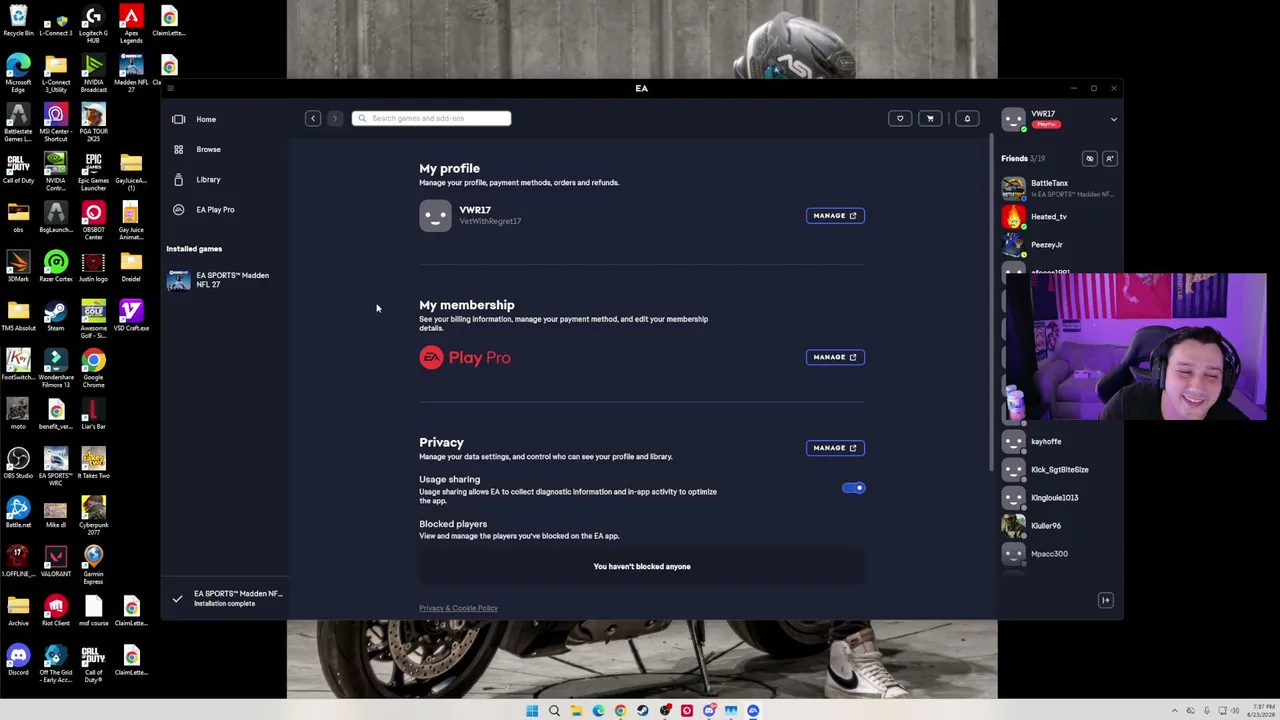Click the add friend icon

[x=1110, y=158]
